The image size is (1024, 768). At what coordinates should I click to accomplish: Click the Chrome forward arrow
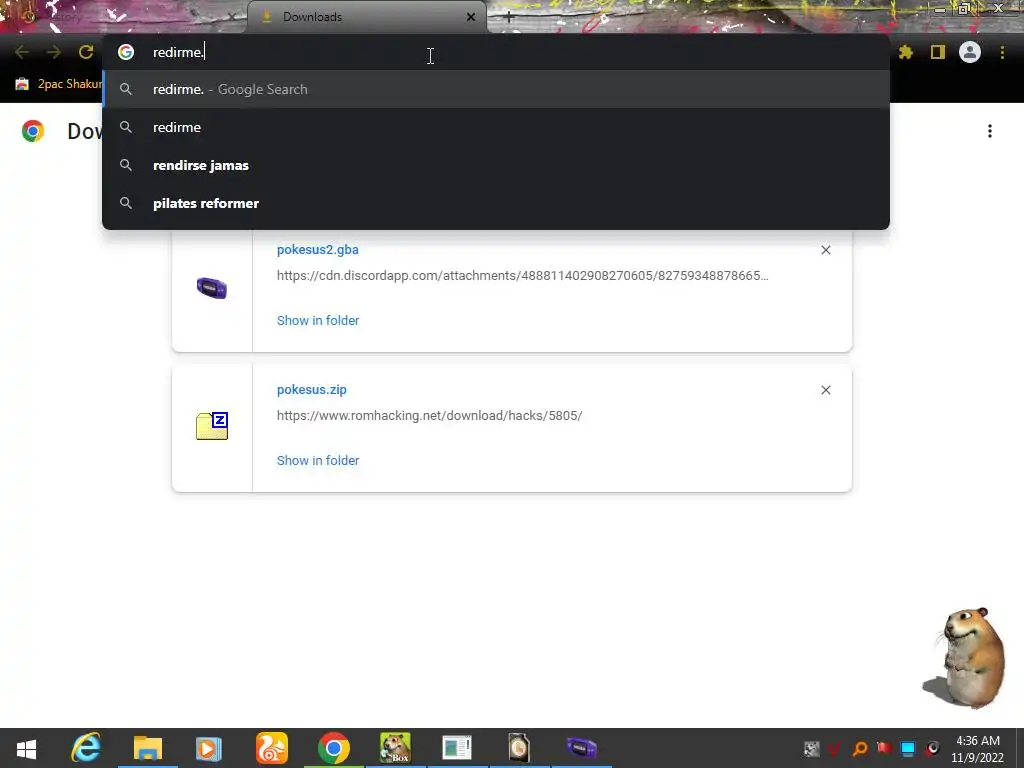pyautogui.click(x=54, y=52)
